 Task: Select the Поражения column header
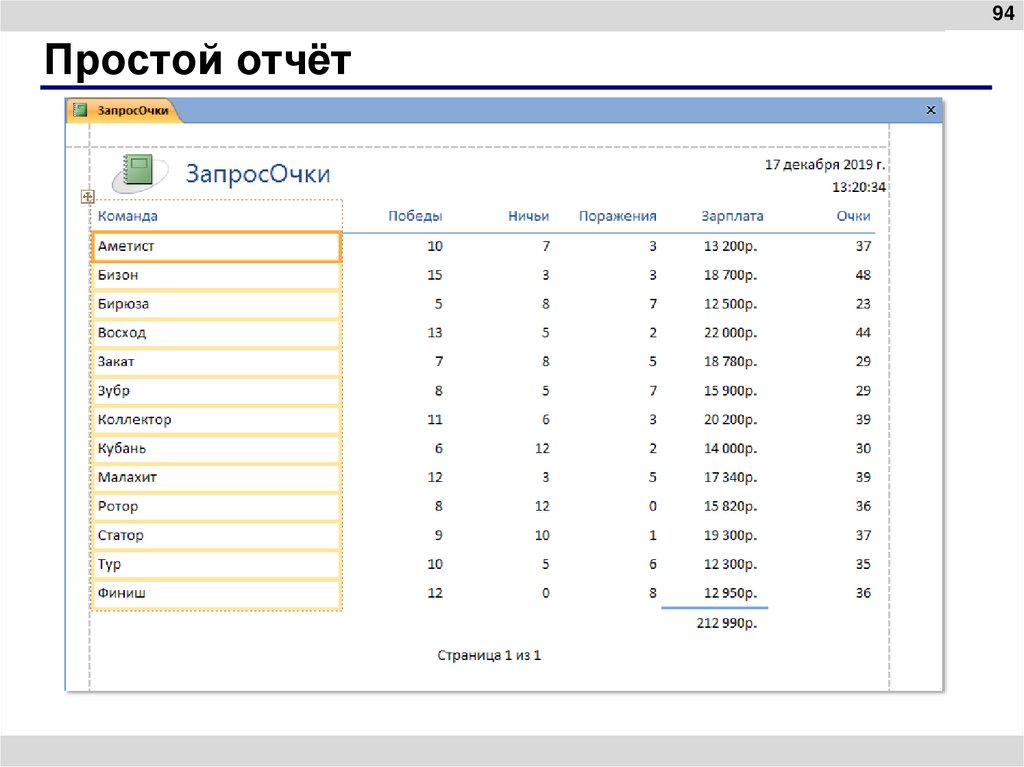click(618, 215)
